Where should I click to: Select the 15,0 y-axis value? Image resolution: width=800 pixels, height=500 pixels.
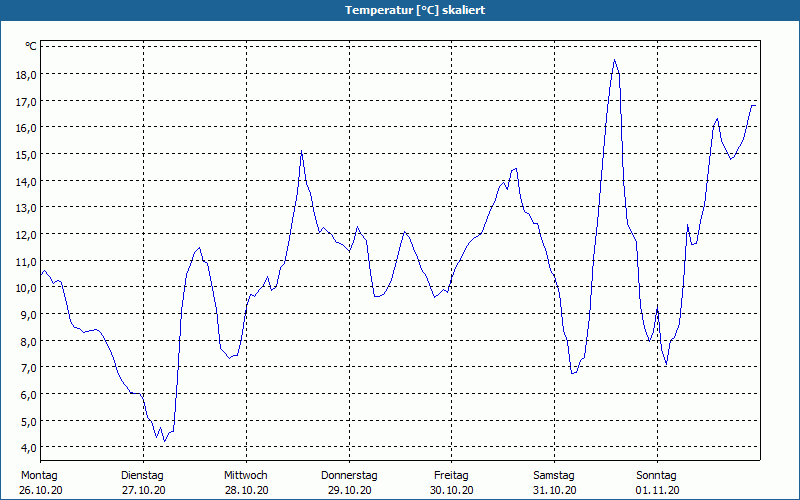[27, 155]
